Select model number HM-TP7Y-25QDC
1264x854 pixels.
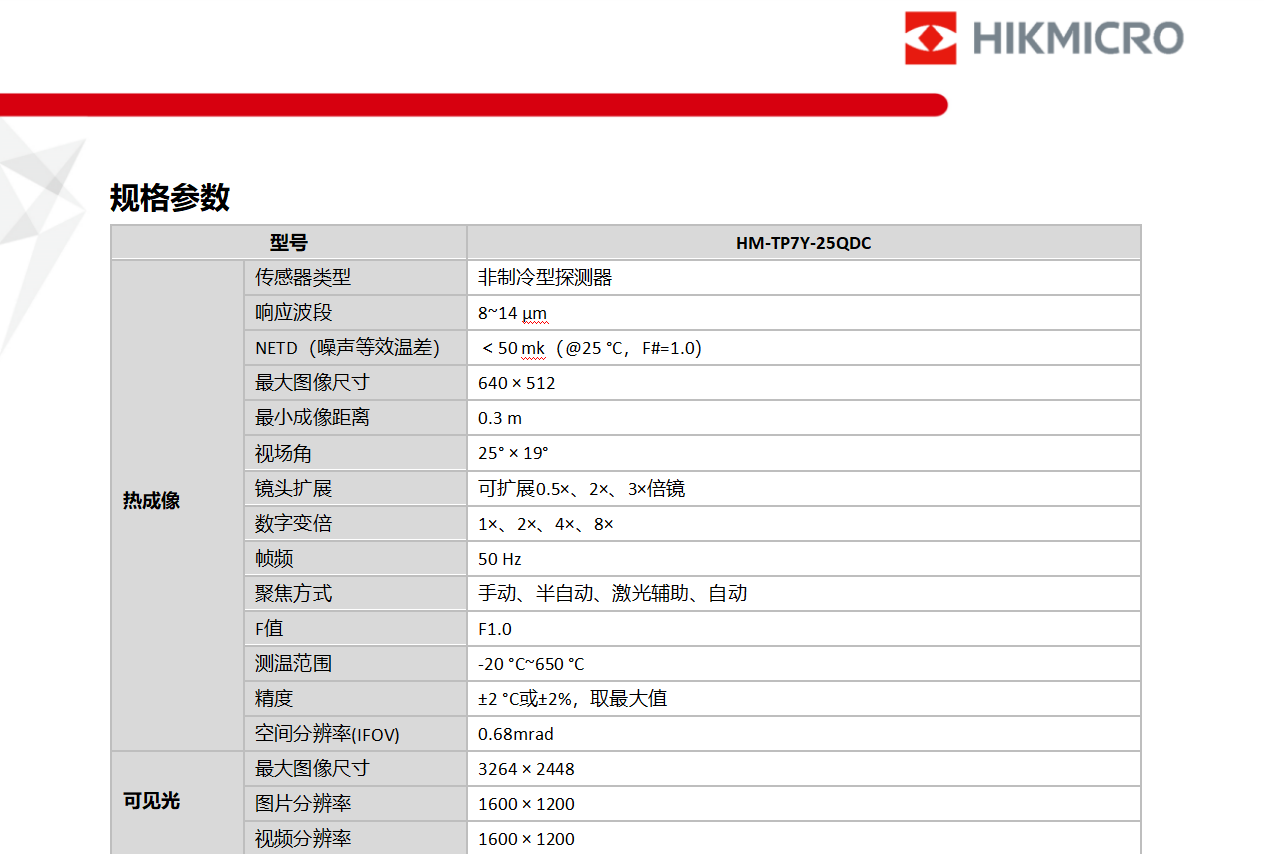[x=803, y=243]
